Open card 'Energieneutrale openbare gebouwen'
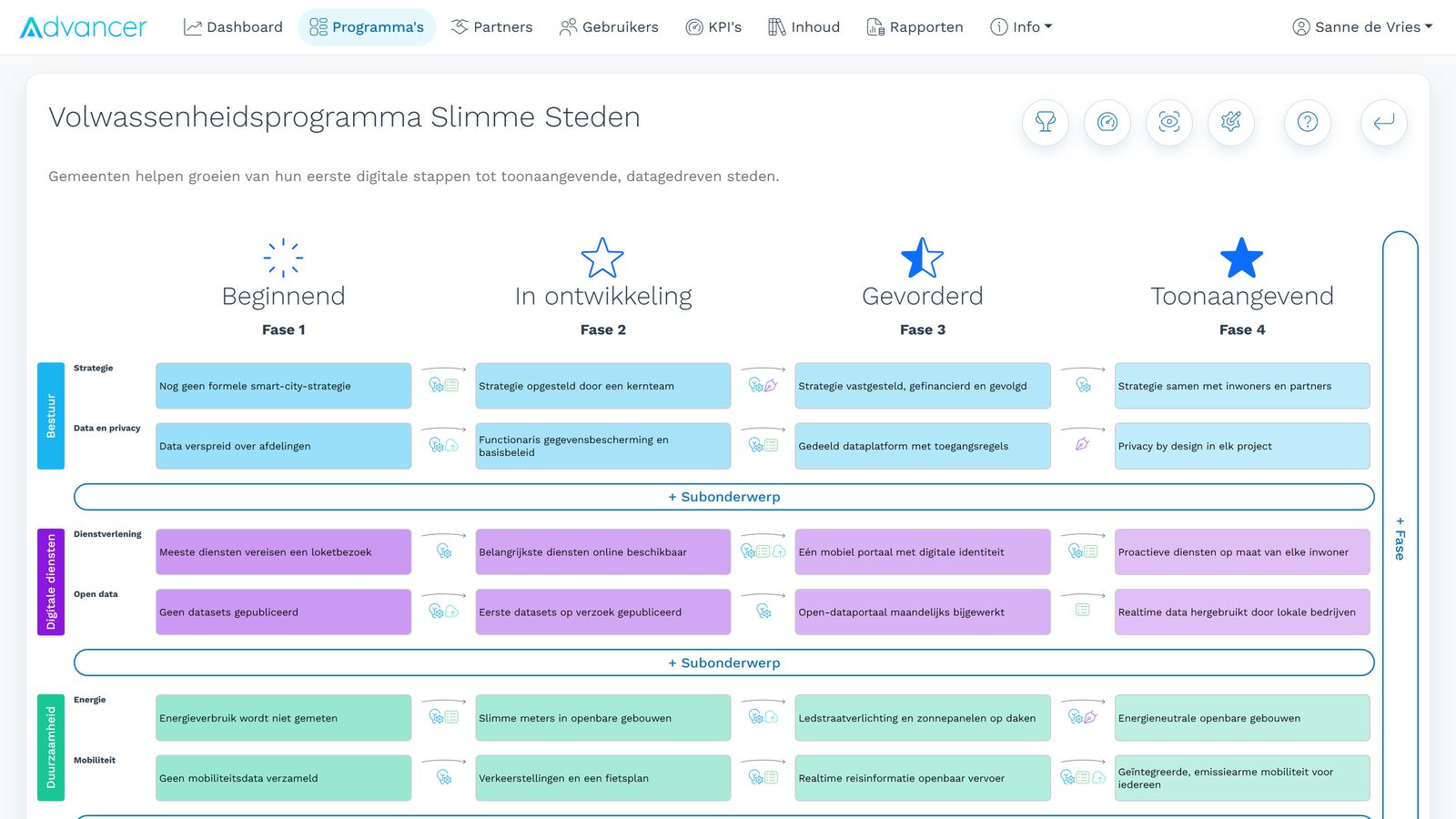 [x=1242, y=718]
